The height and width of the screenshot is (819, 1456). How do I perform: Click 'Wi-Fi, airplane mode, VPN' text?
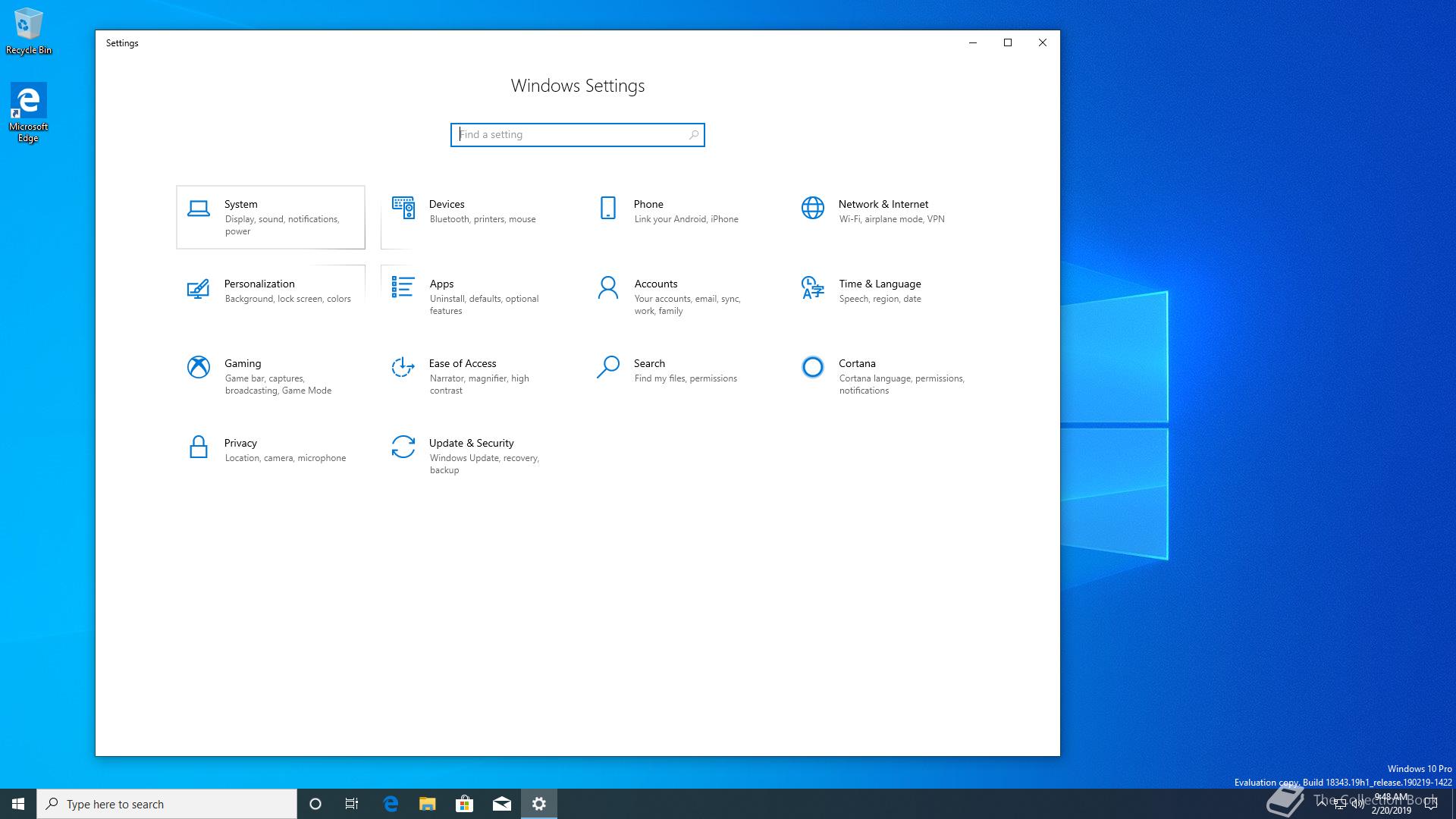point(892,219)
